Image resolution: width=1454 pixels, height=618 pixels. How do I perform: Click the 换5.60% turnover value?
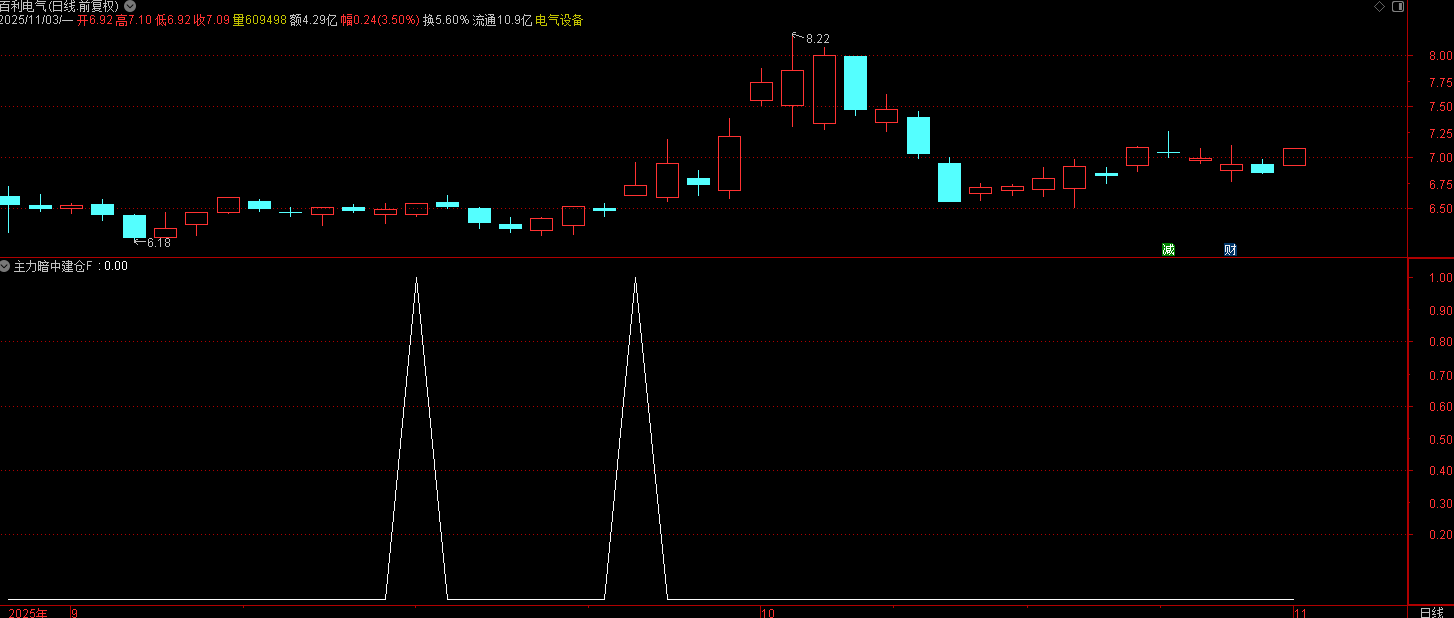446,20
